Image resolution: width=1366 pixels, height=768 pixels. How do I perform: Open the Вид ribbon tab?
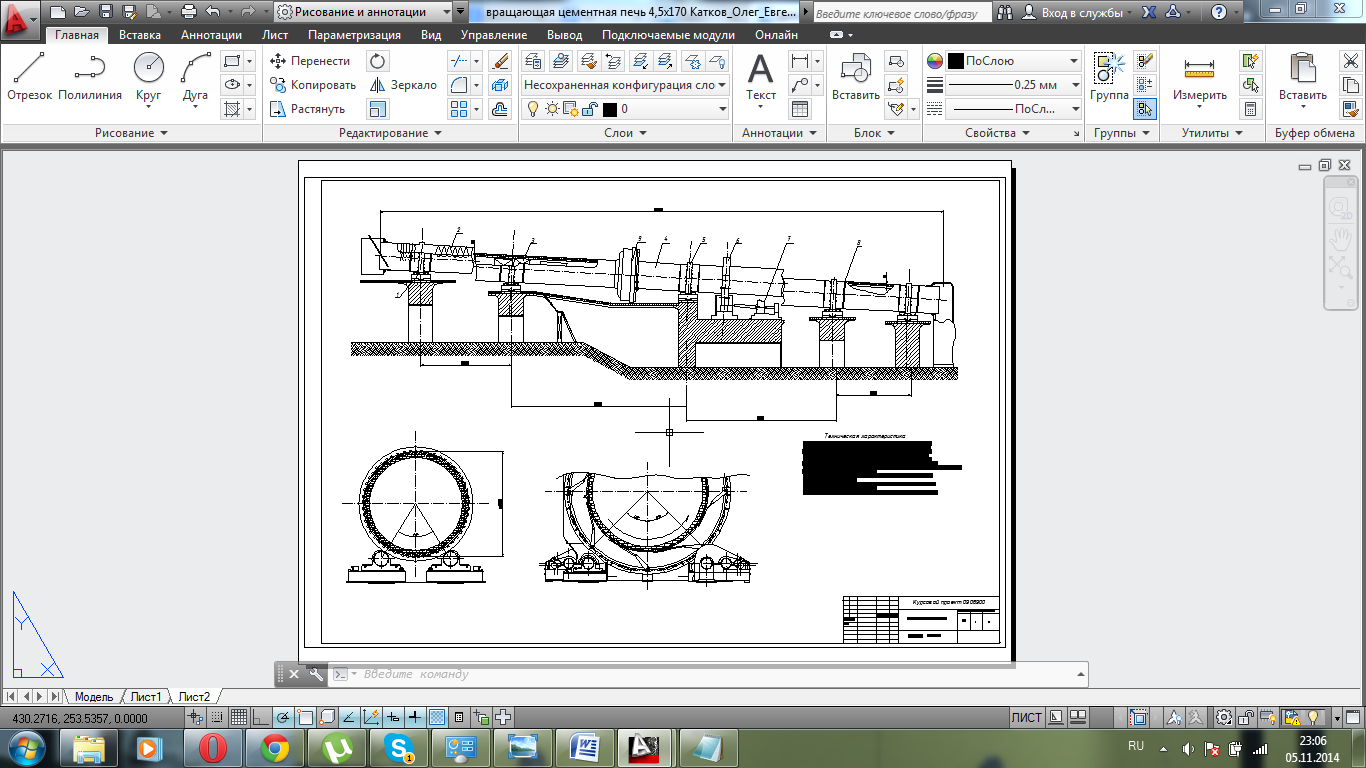tap(431, 35)
